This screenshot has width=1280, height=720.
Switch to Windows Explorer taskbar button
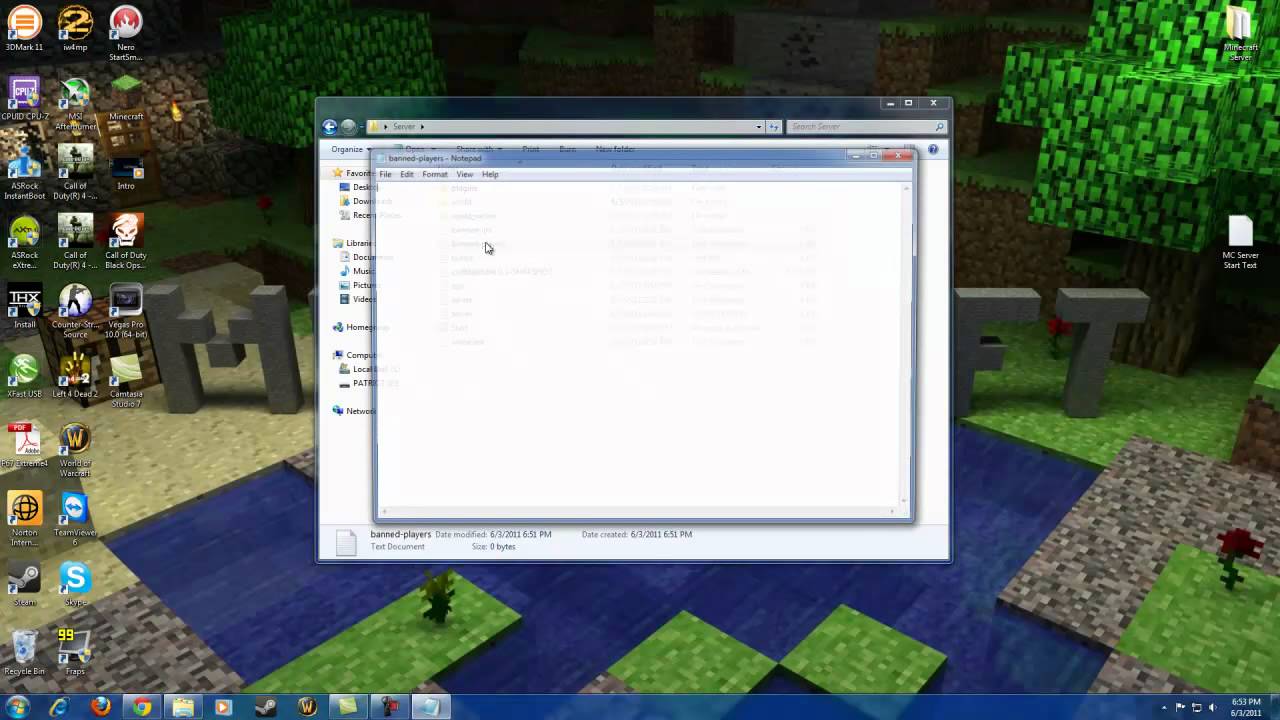click(183, 707)
